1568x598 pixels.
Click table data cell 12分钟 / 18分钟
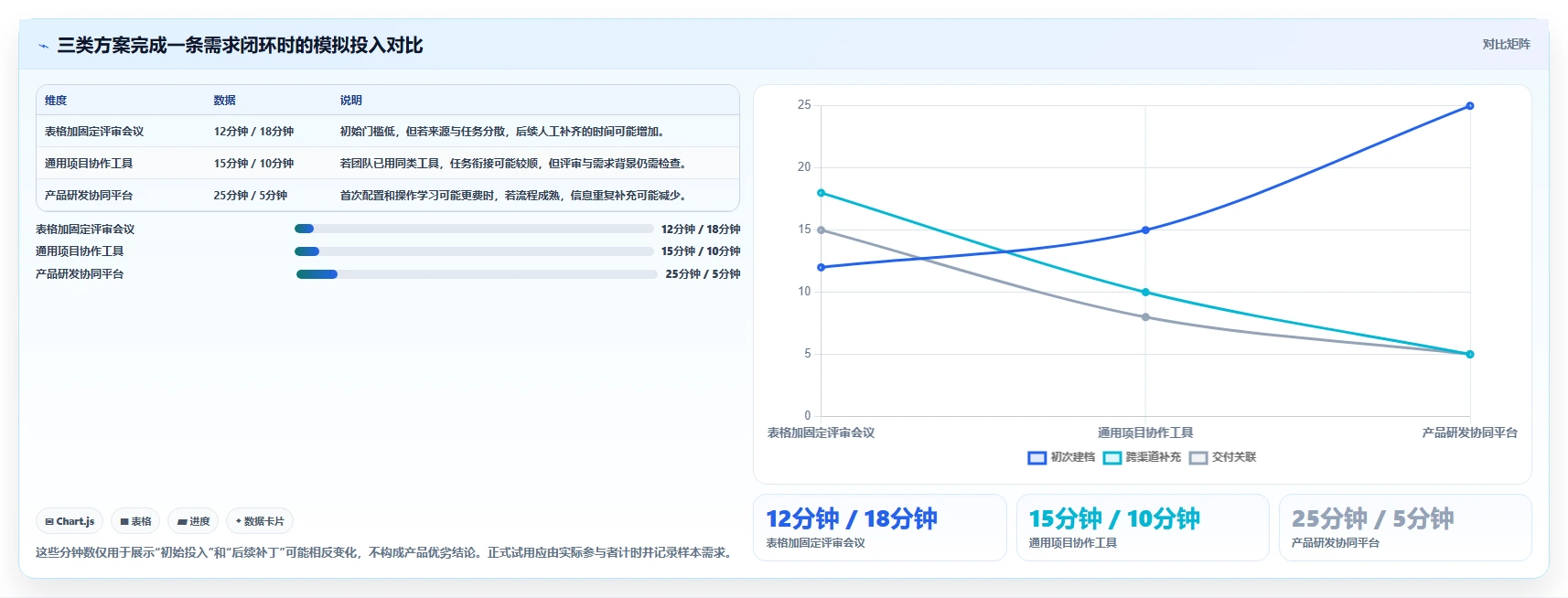253,132
